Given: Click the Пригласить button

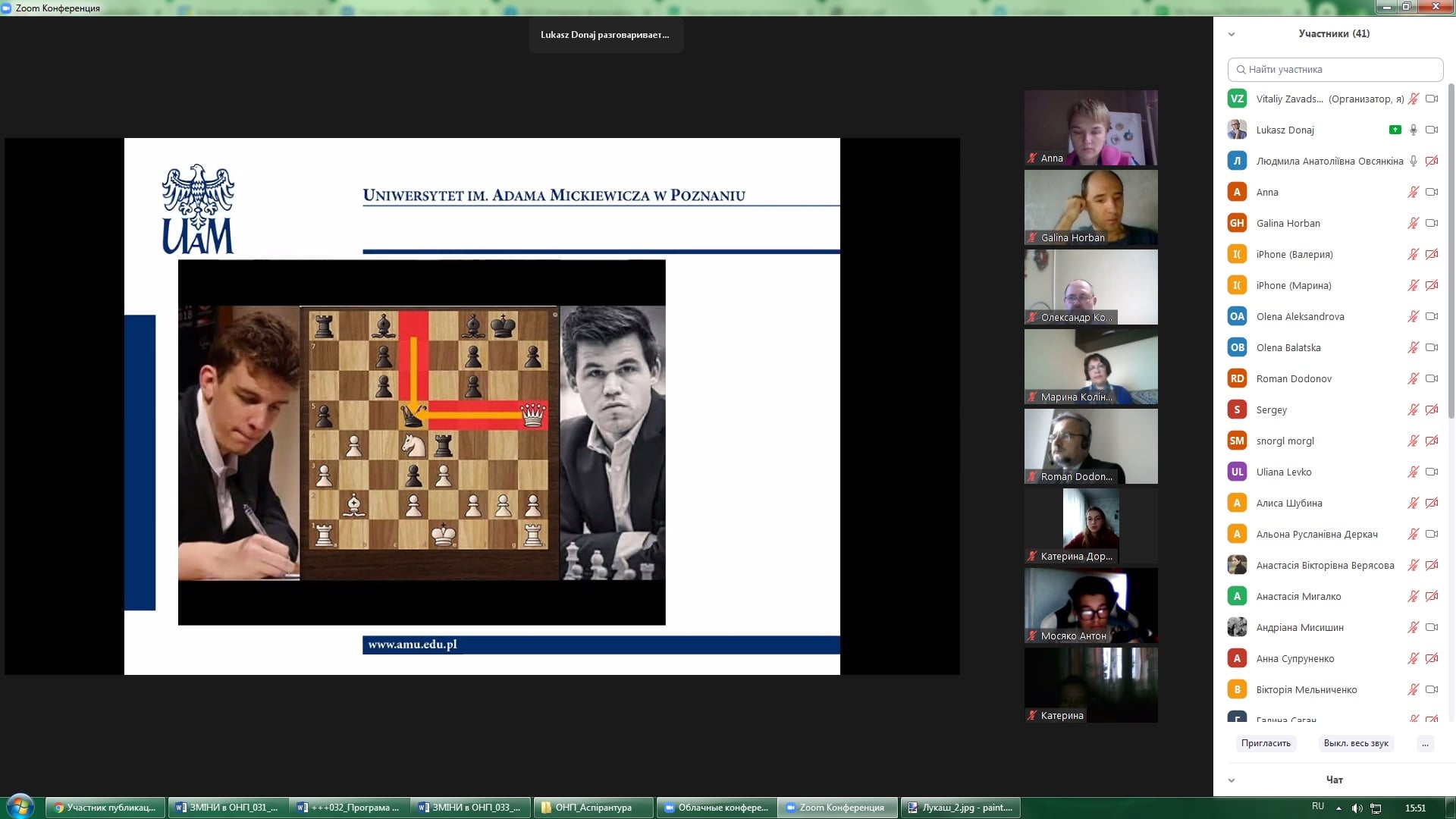Looking at the screenshot, I should coord(1266,743).
